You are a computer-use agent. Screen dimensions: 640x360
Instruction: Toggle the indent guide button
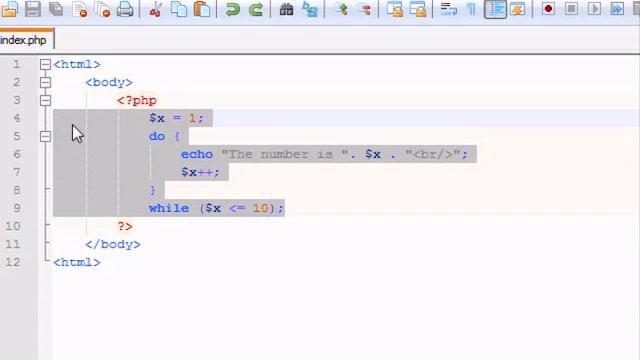495,9
